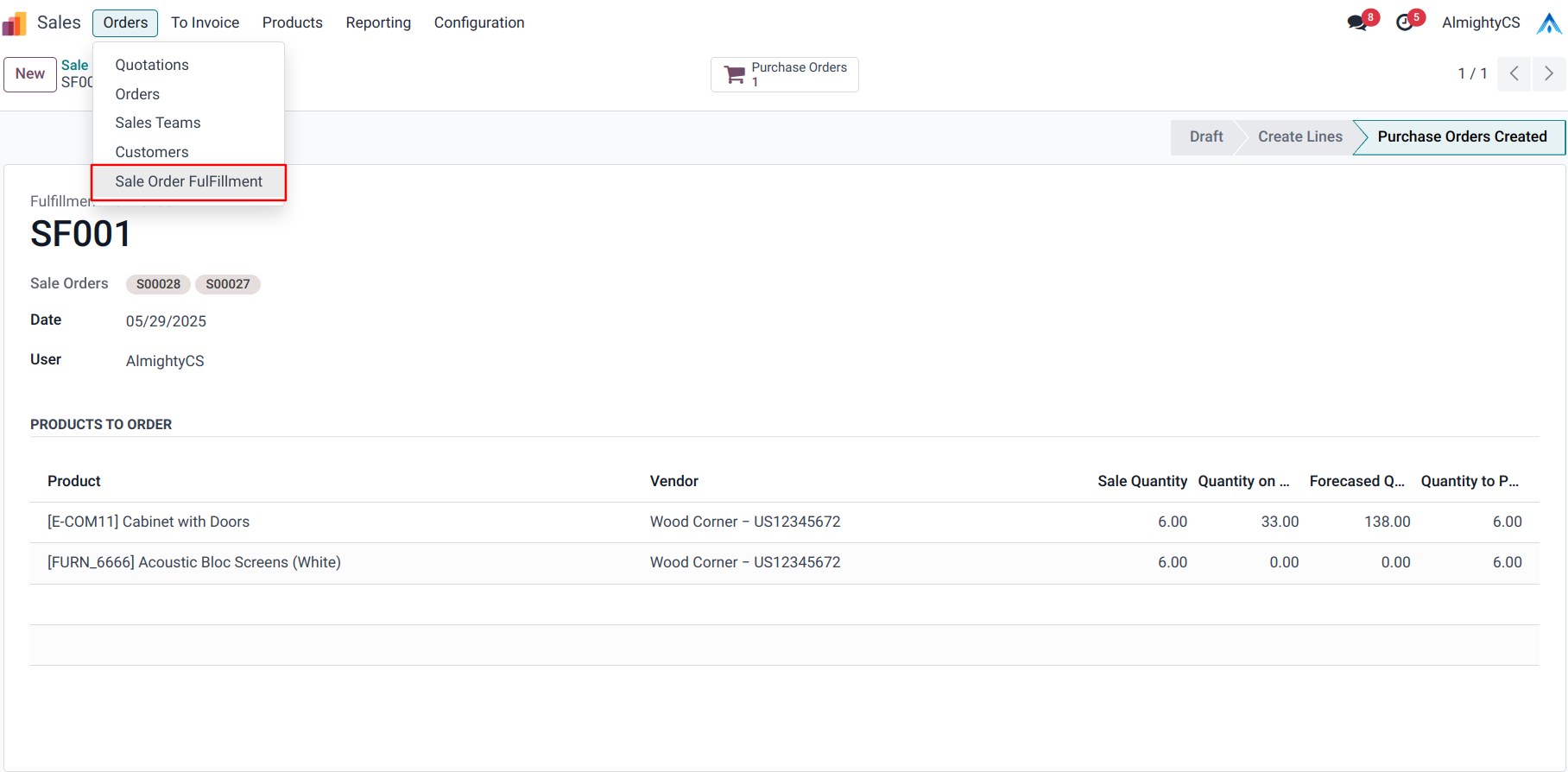1568x772 pixels.
Task: Click the AlmightyCS company logo icon
Action: (x=1549, y=23)
